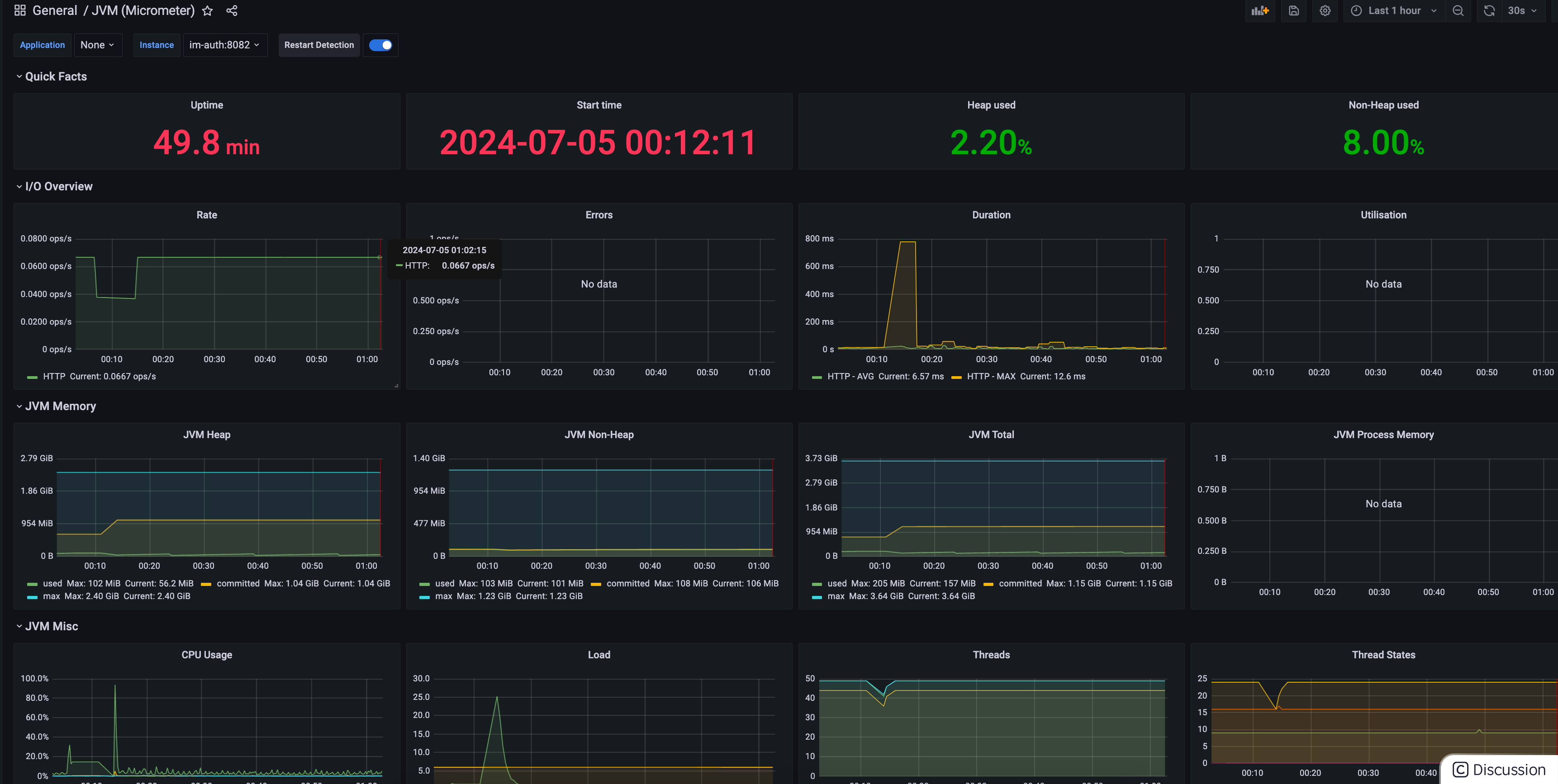Open the share dashboard icon
1558x784 pixels.
pyautogui.click(x=232, y=10)
